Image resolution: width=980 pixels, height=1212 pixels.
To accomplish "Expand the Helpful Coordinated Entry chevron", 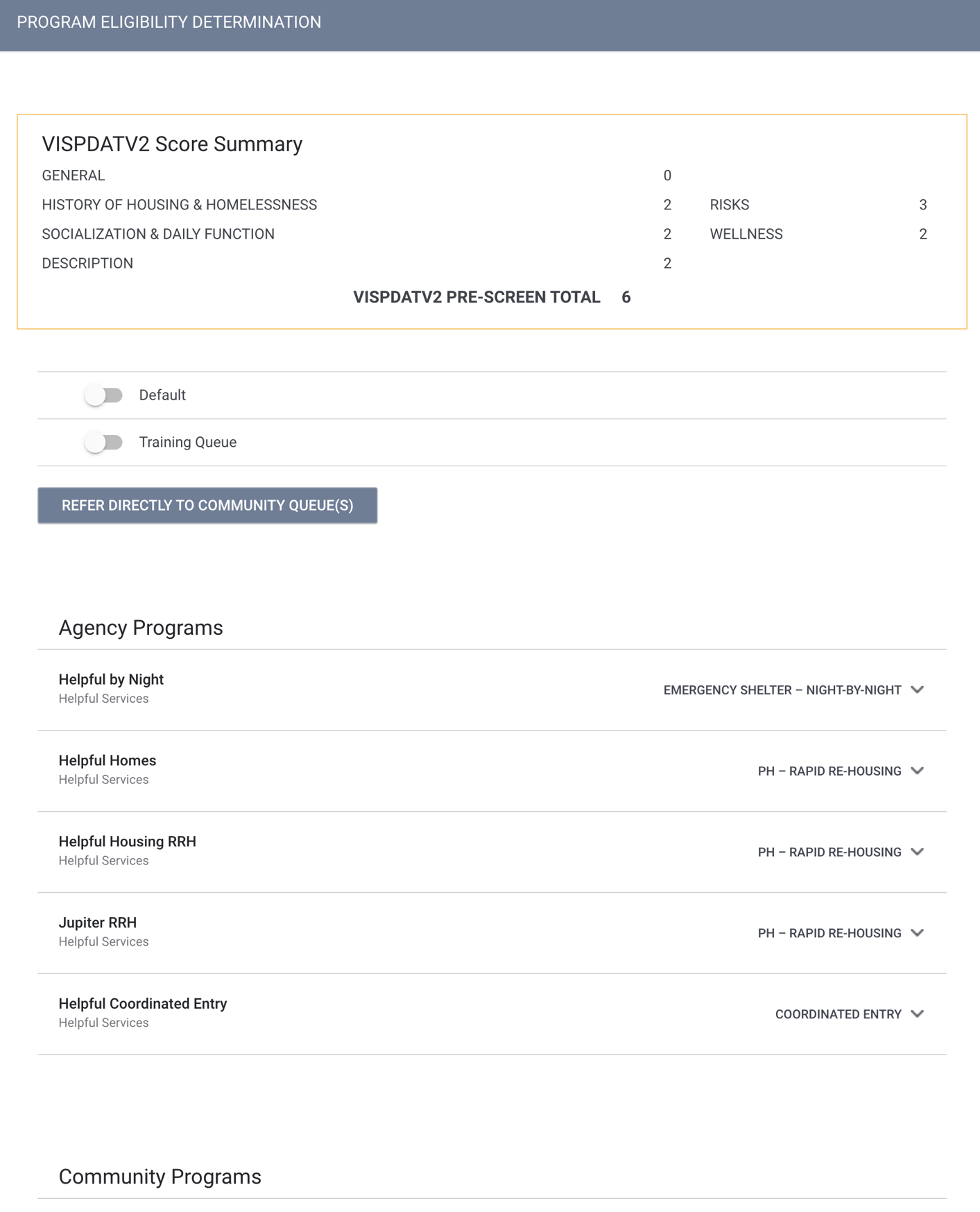I will (x=917, y=1014).
